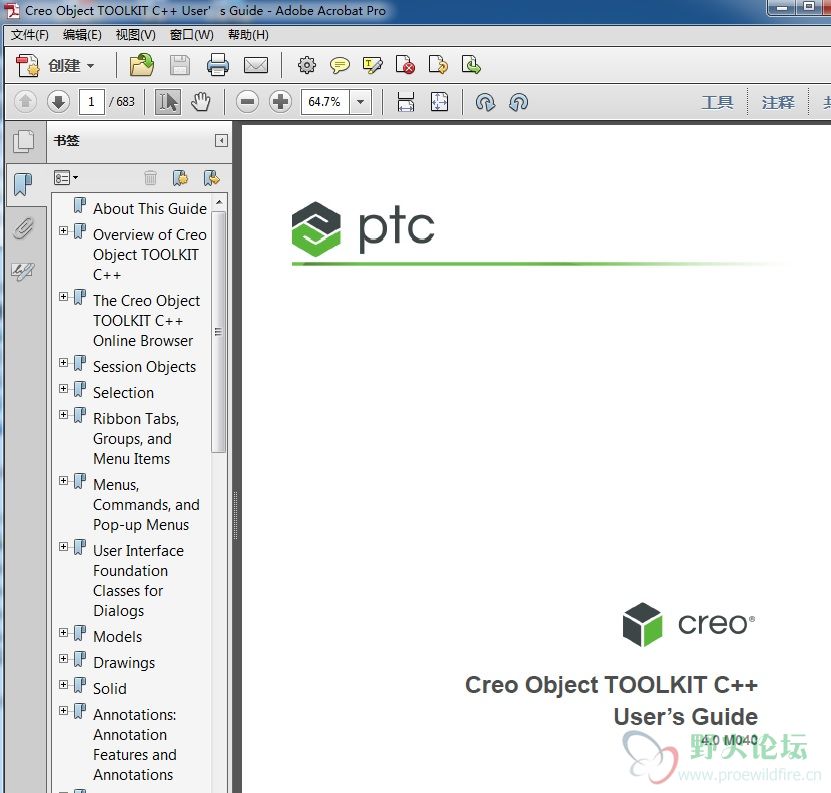Toggle scrolling page fit-width mode
The height and width of the screenshot is (793, 831).
tap(406, 101)
